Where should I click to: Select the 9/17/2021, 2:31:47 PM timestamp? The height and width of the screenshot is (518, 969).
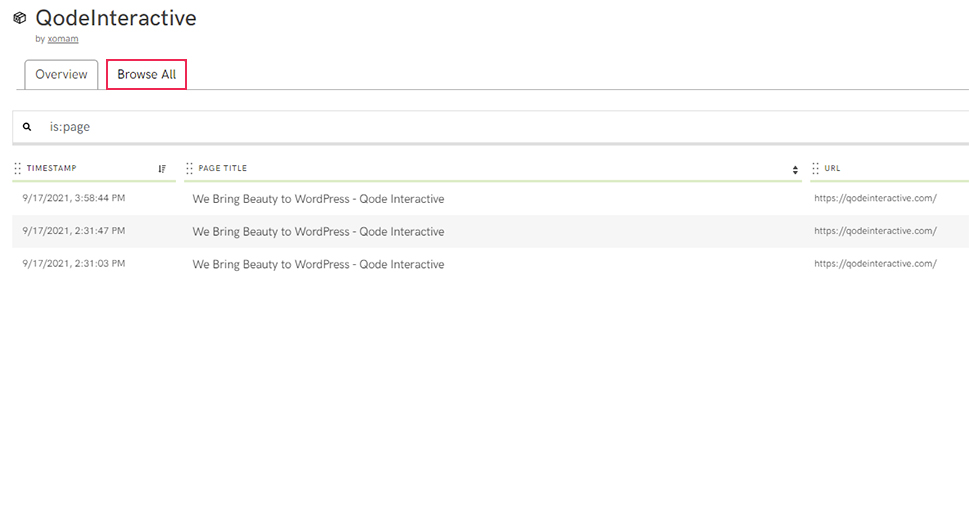tap(74, 231)
